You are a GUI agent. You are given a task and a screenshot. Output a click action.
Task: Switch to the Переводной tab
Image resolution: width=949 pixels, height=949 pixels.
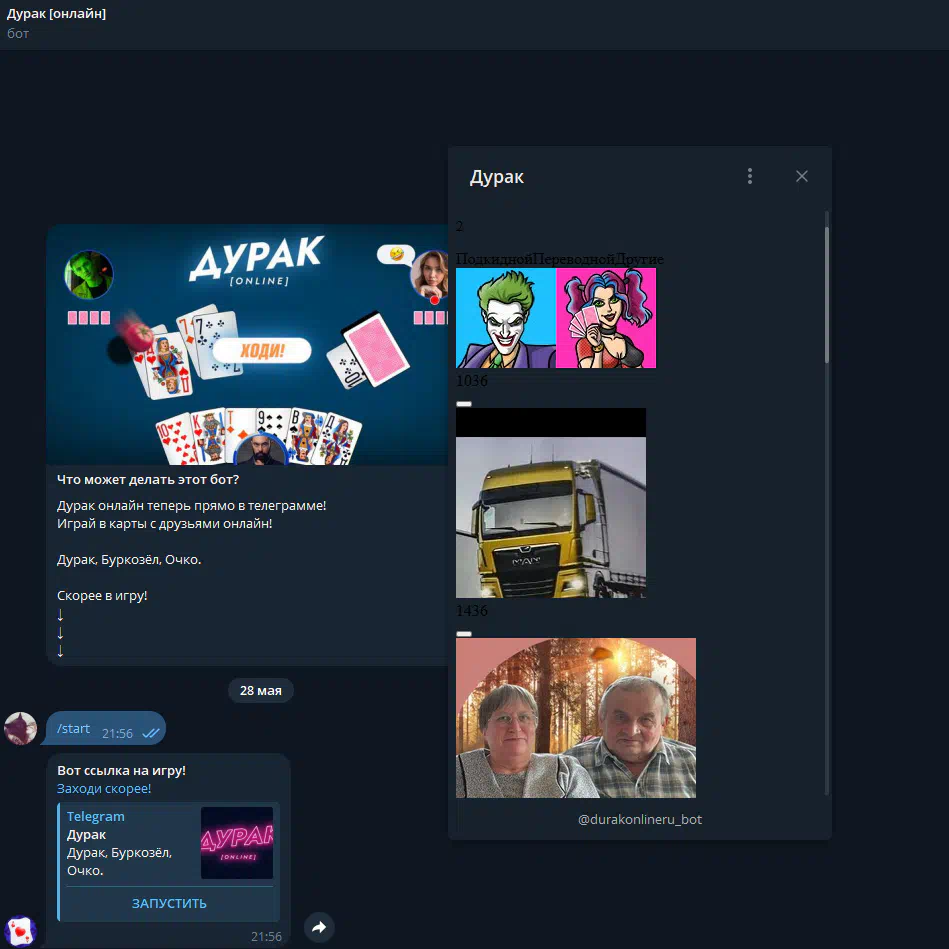[x=574, y=258]
